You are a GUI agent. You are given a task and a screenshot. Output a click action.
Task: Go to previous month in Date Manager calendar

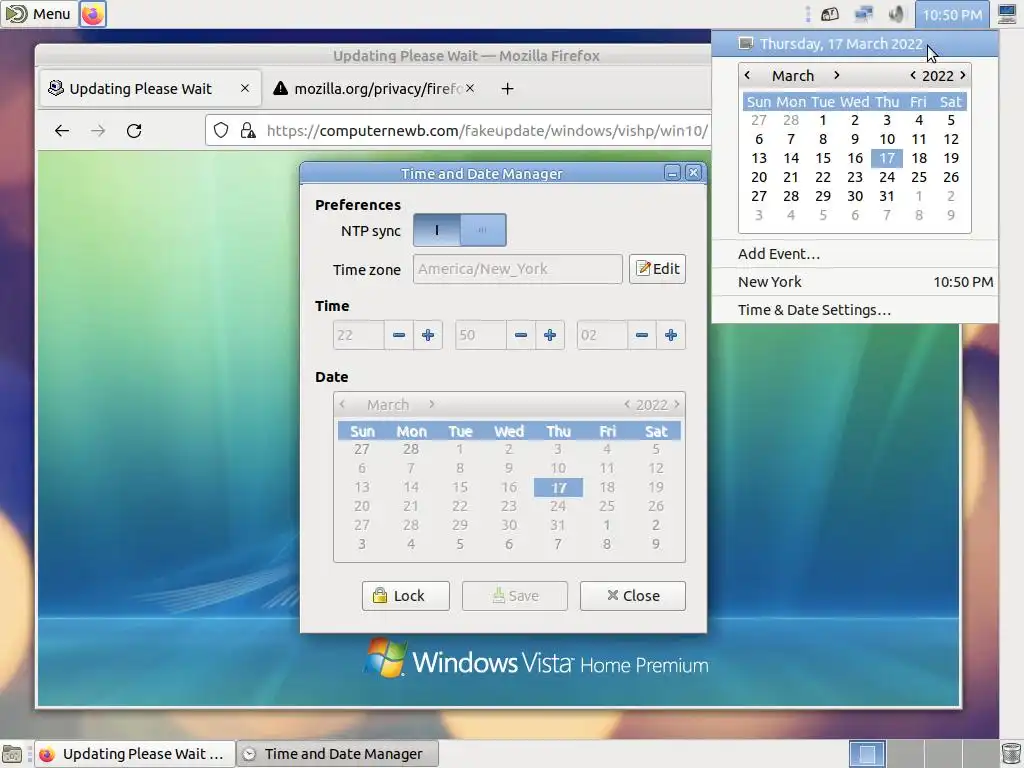click(342, 404)
